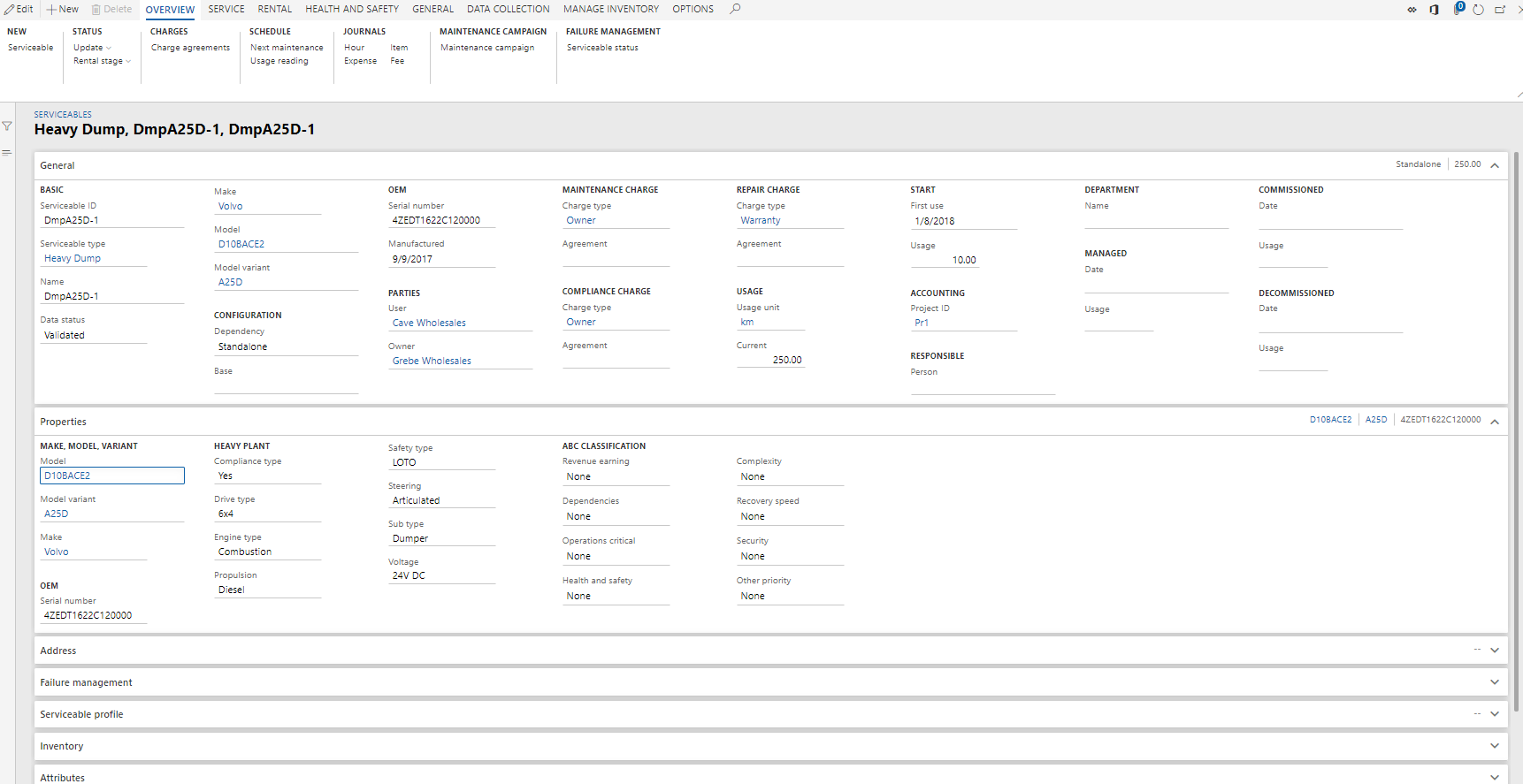Click the Data status Validated field
The width and height of the screenshot is (1523, 784).
93,336
